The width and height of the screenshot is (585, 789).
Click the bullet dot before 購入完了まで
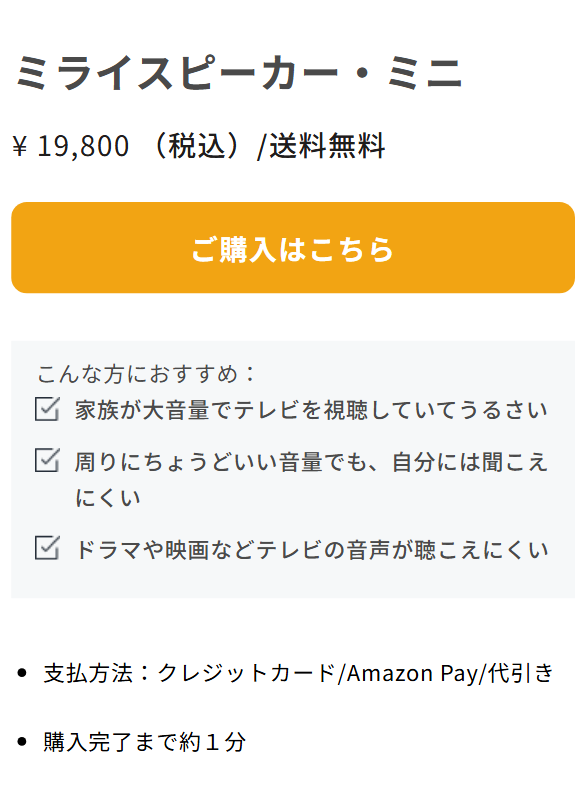tap(22, 741)
